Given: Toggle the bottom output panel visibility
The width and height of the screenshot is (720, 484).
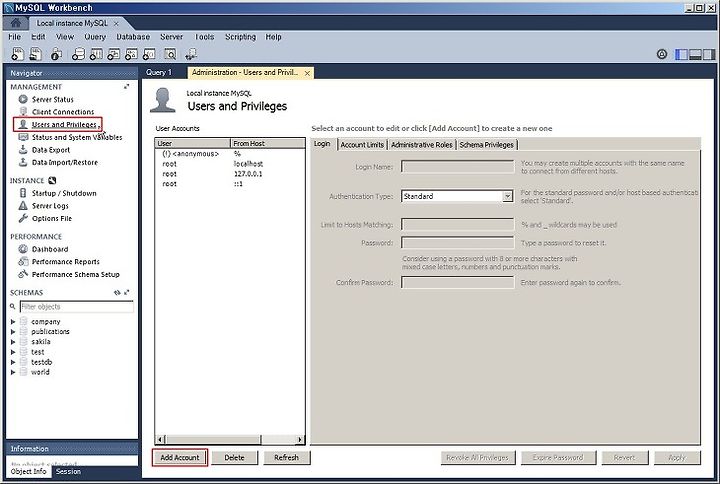Looking at the screenshot, I should (x=695, y=54).
